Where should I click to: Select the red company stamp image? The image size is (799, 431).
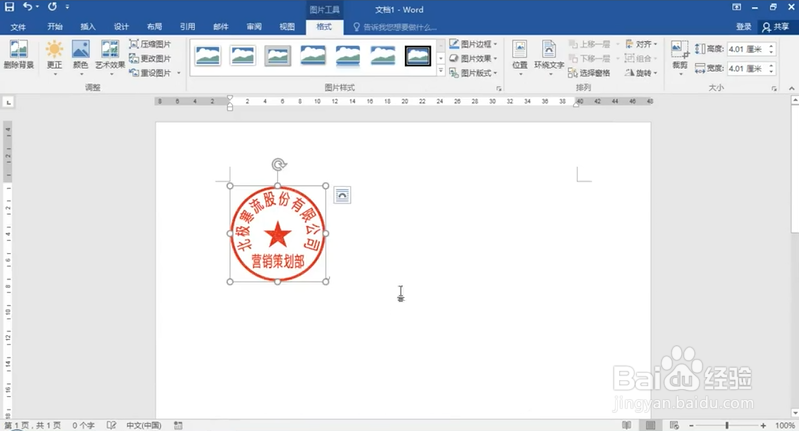(278, 234)
